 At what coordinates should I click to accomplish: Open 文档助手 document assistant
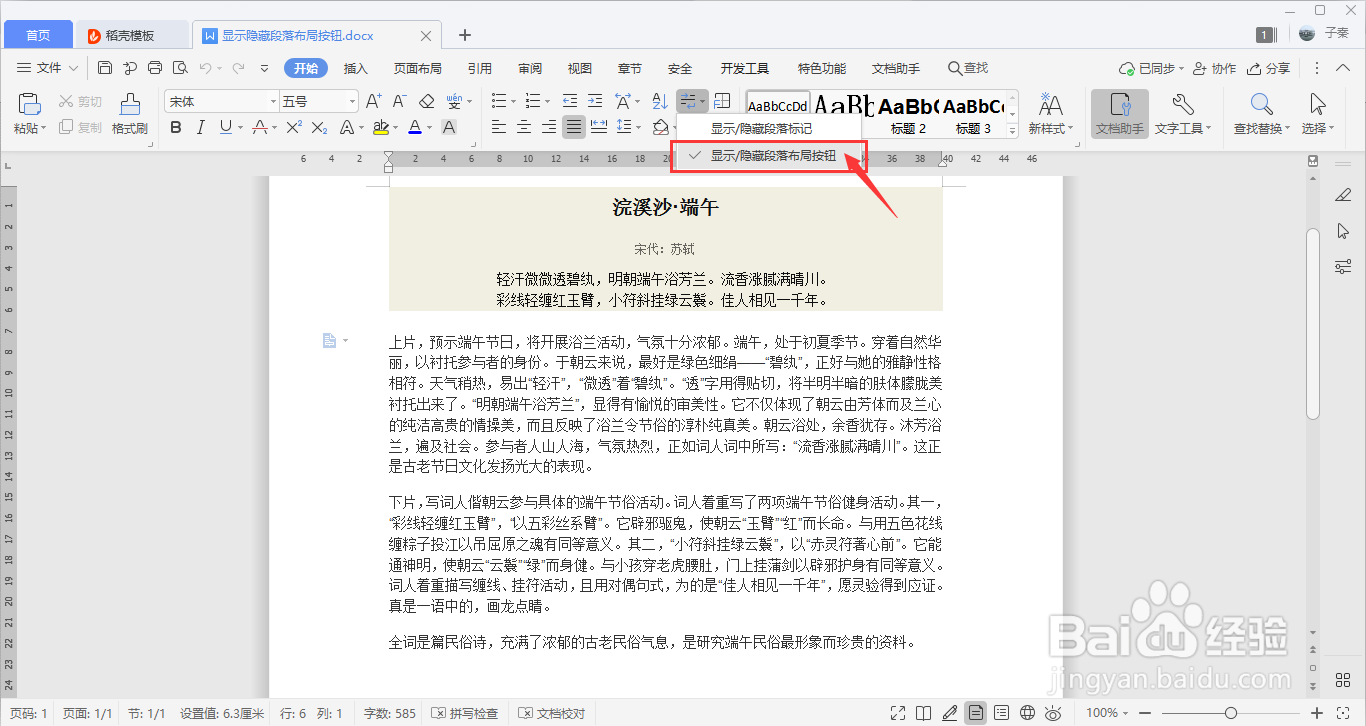1119,114
